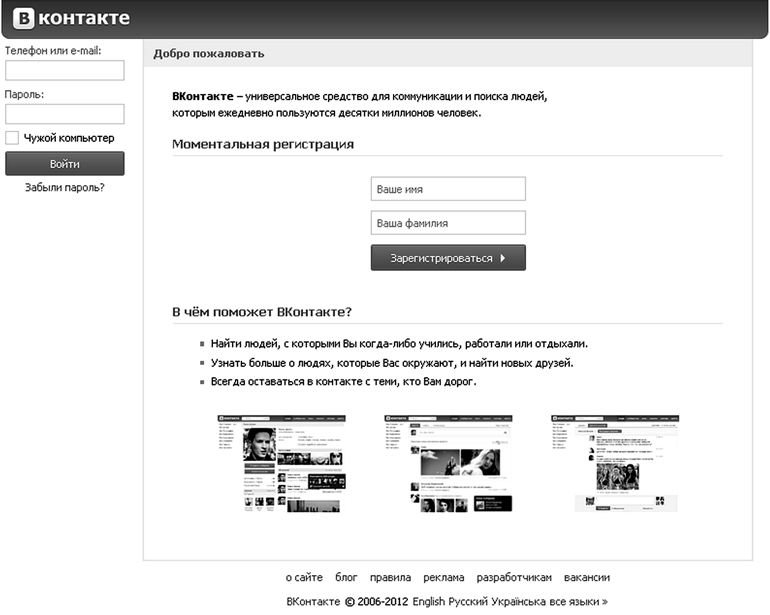Screen dimensions: 770x615
Task: Click the bullet text starting Найти людей
Action: [399, 344]
